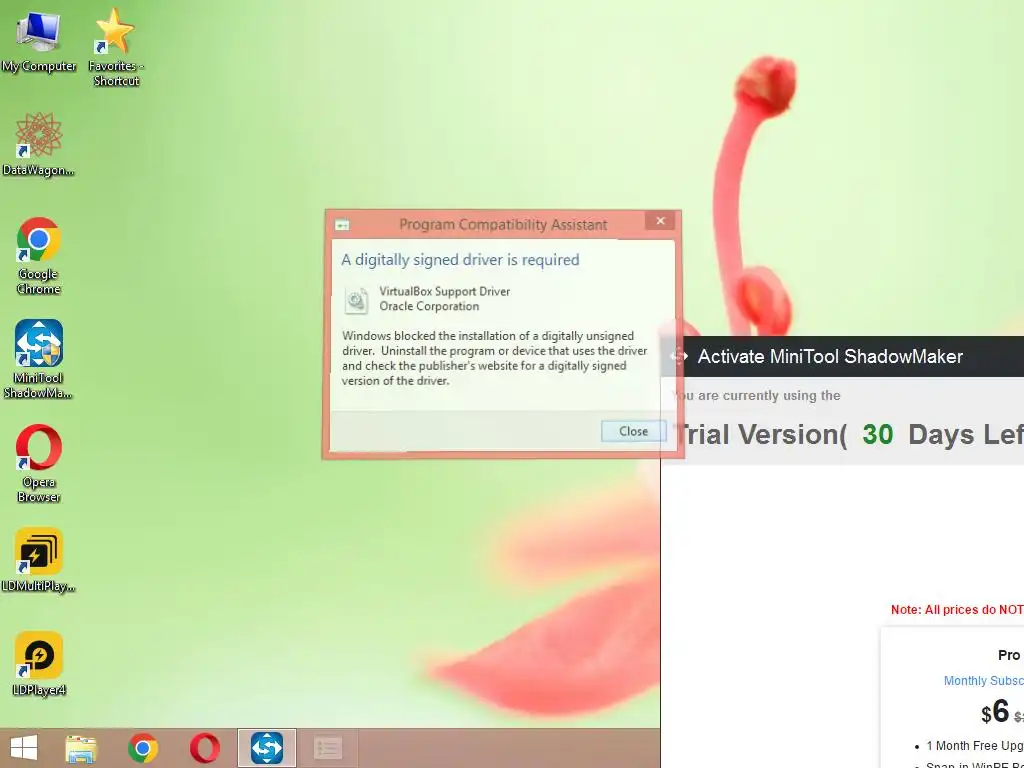Click the Program Compatibility Assistant title icon
Screen dimensions: 1024x768
[x=342, y=225]
